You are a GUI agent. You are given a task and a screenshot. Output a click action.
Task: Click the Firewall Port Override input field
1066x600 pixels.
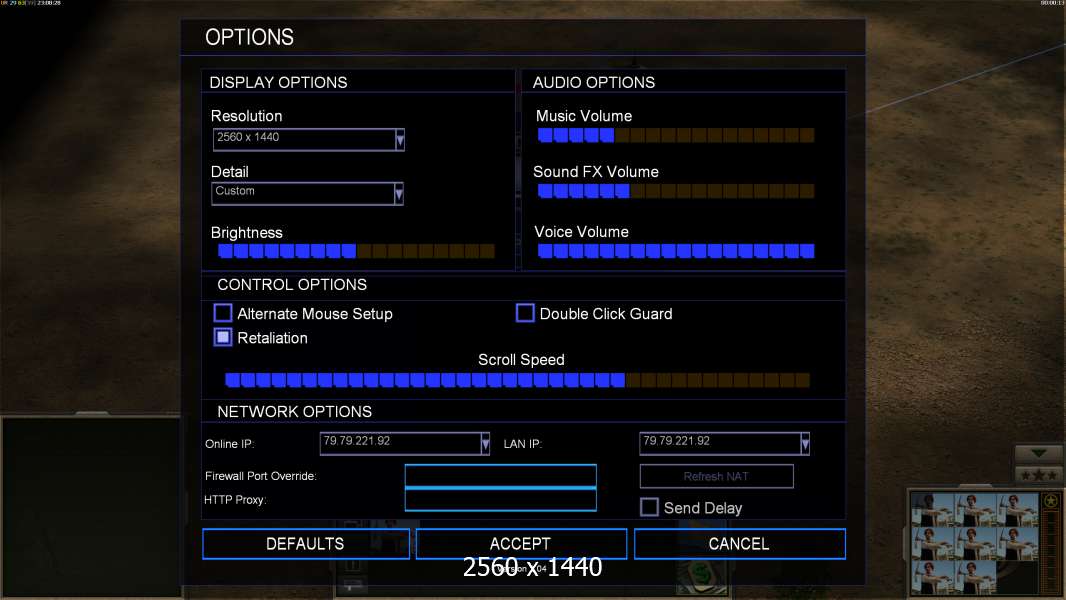click(500, 475)
